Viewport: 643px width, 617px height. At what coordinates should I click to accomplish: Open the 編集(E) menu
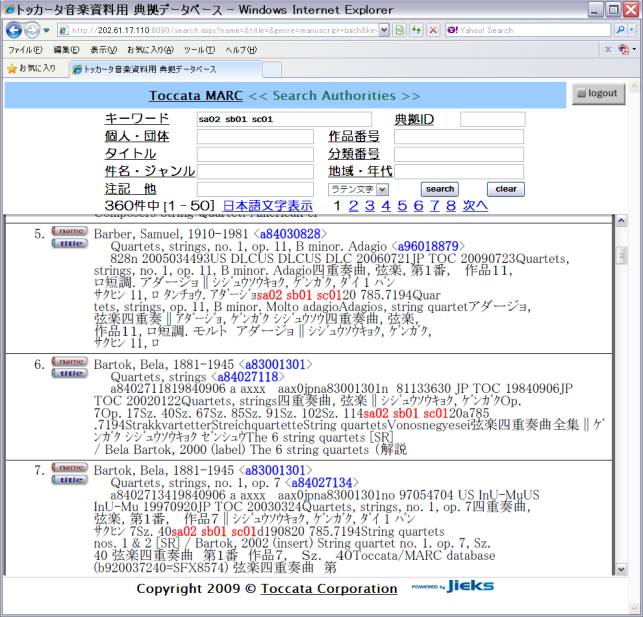click(x=66, y=50)
